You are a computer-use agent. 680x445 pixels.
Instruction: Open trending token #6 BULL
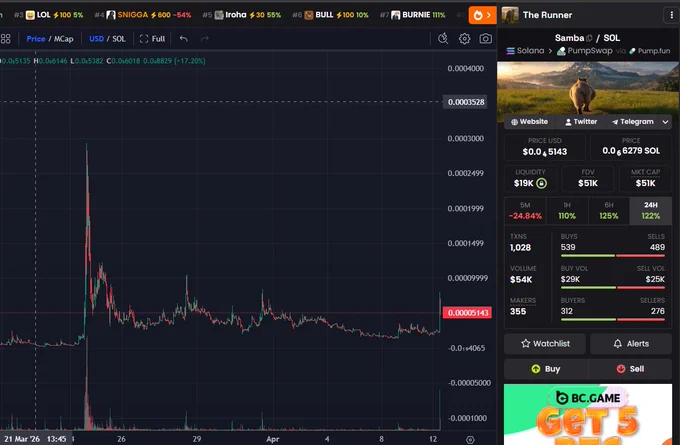point(330,15)
